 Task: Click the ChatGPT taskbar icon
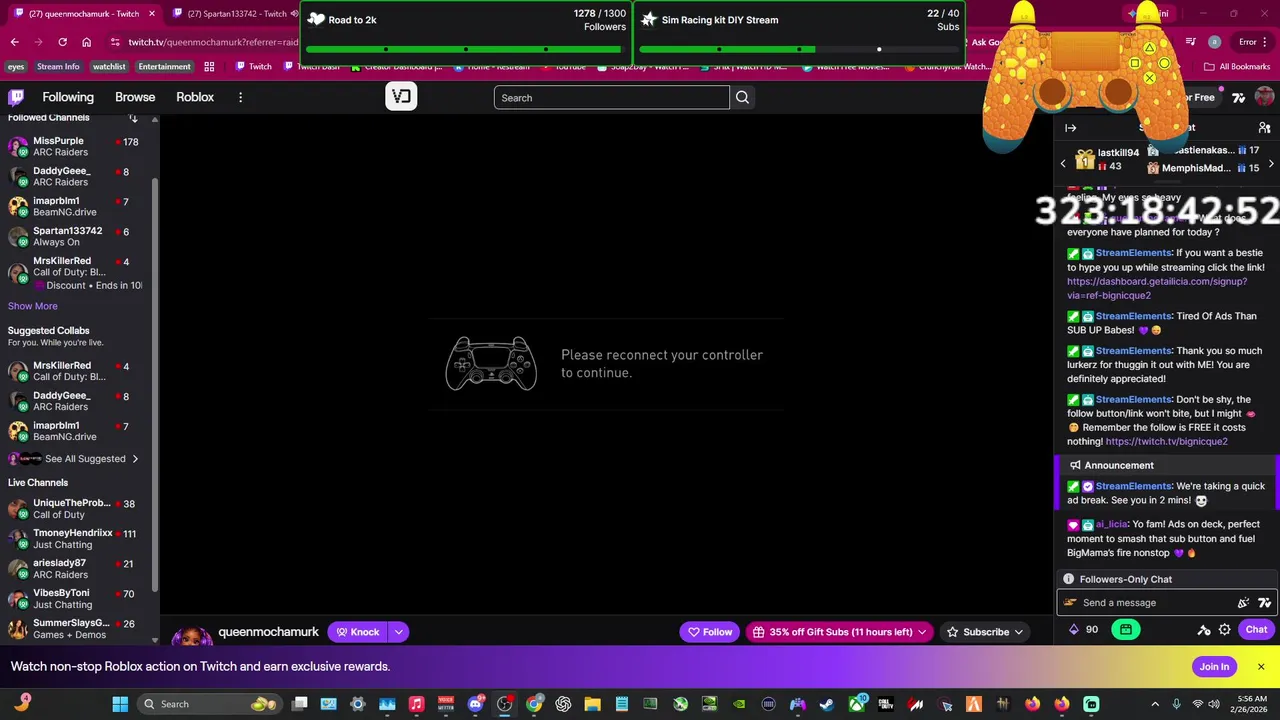[563, 704]
